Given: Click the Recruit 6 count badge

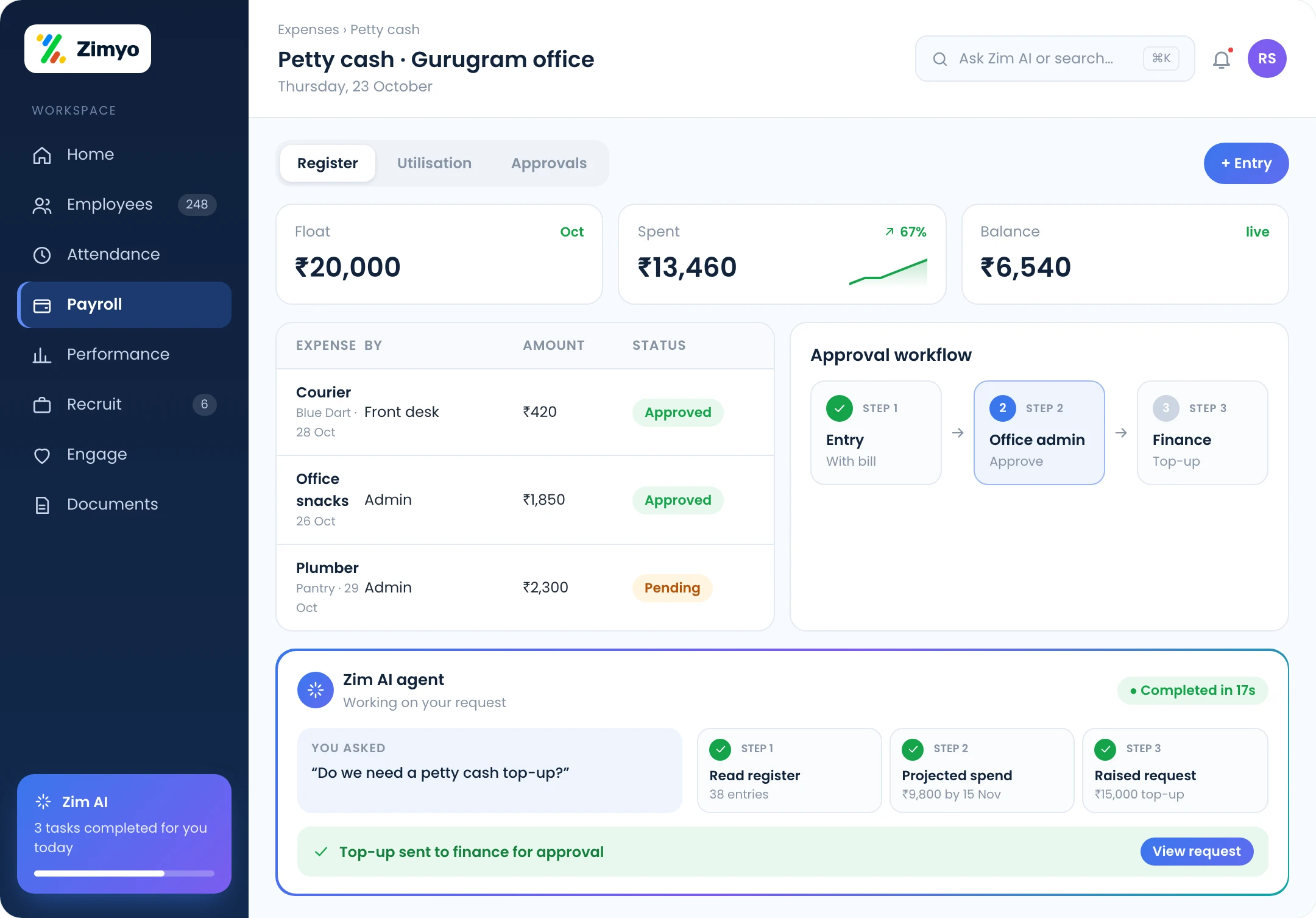Looking at the screenshot, I should (205, 404).
